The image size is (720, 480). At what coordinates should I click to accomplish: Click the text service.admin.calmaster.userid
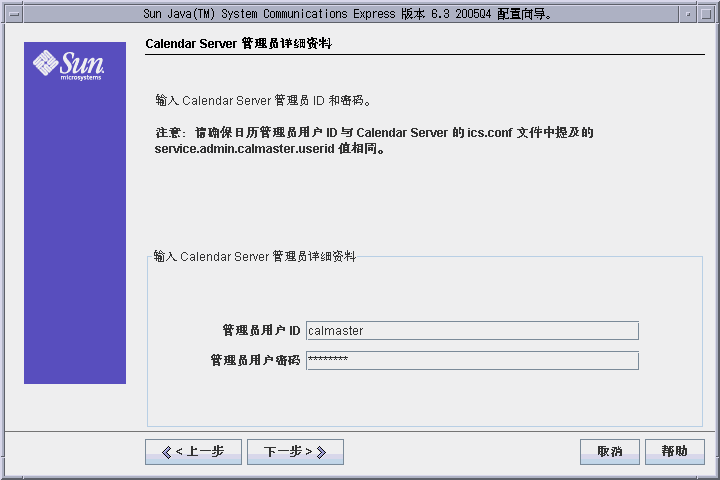[244, 149]
